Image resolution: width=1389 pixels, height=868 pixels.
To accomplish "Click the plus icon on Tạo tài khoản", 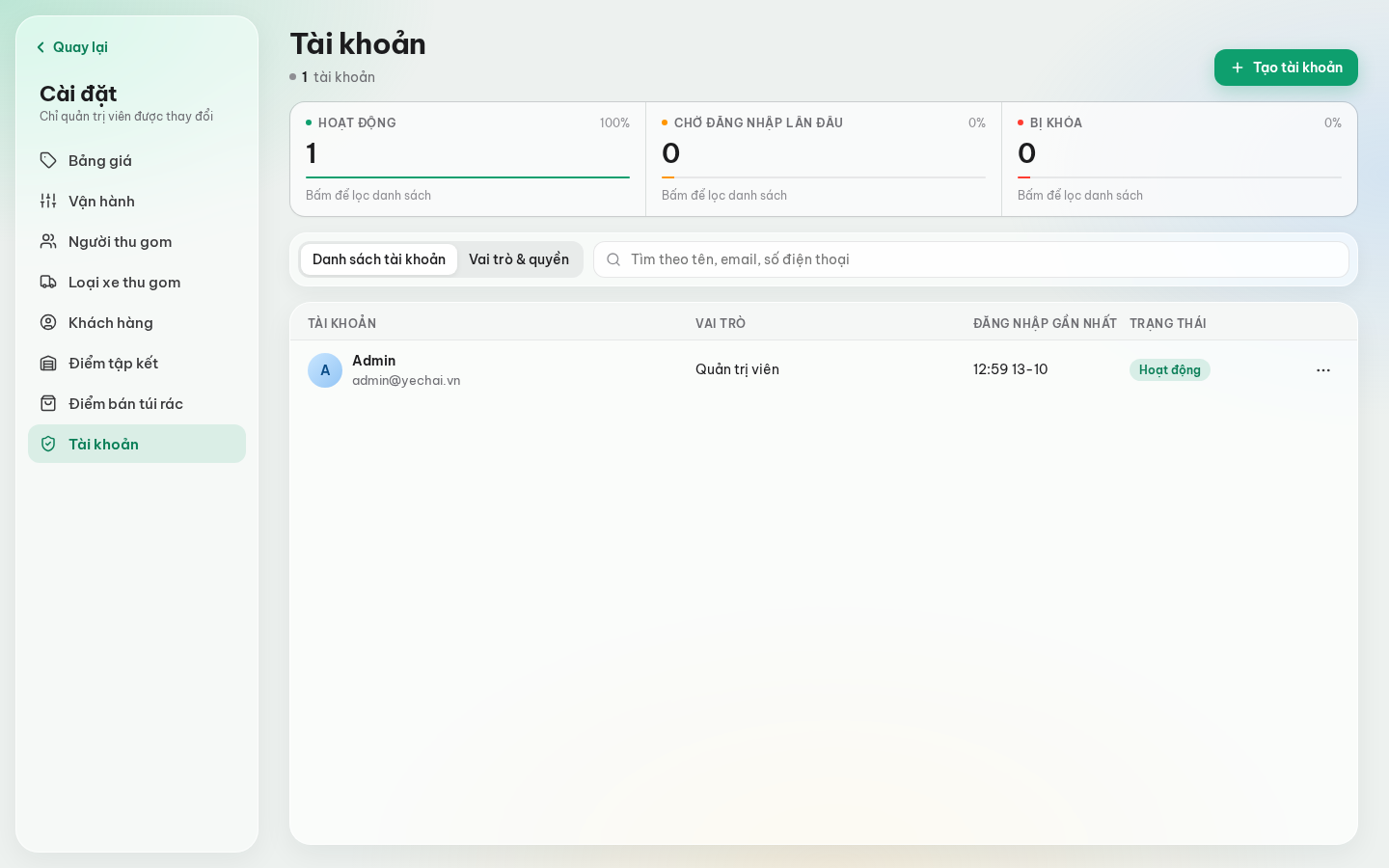I will pyautogui.click(x=1238, y=68).
